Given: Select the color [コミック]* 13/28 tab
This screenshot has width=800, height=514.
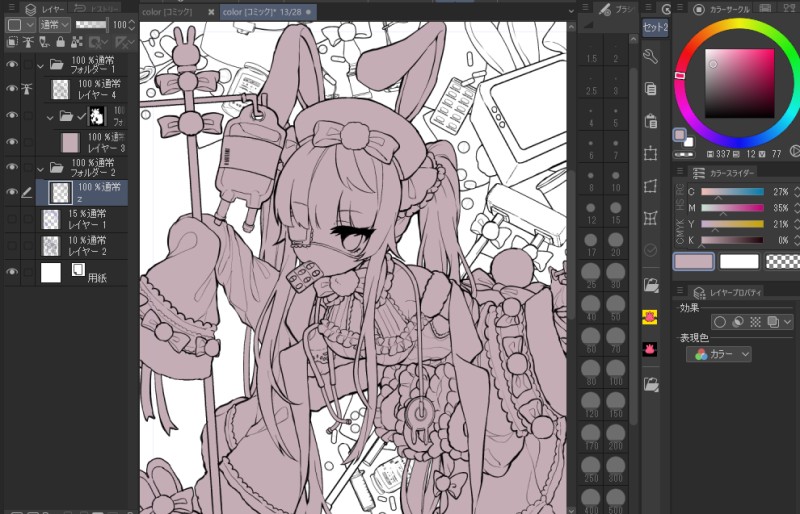Looking at the screenshot, I should click(x=268, y=12).
